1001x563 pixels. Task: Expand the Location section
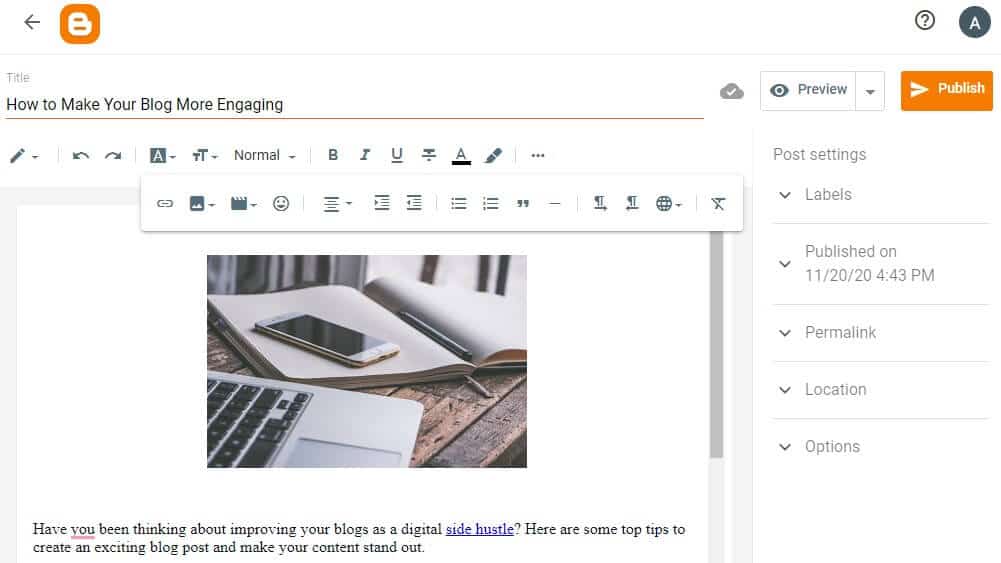click(x=881, y=389)
